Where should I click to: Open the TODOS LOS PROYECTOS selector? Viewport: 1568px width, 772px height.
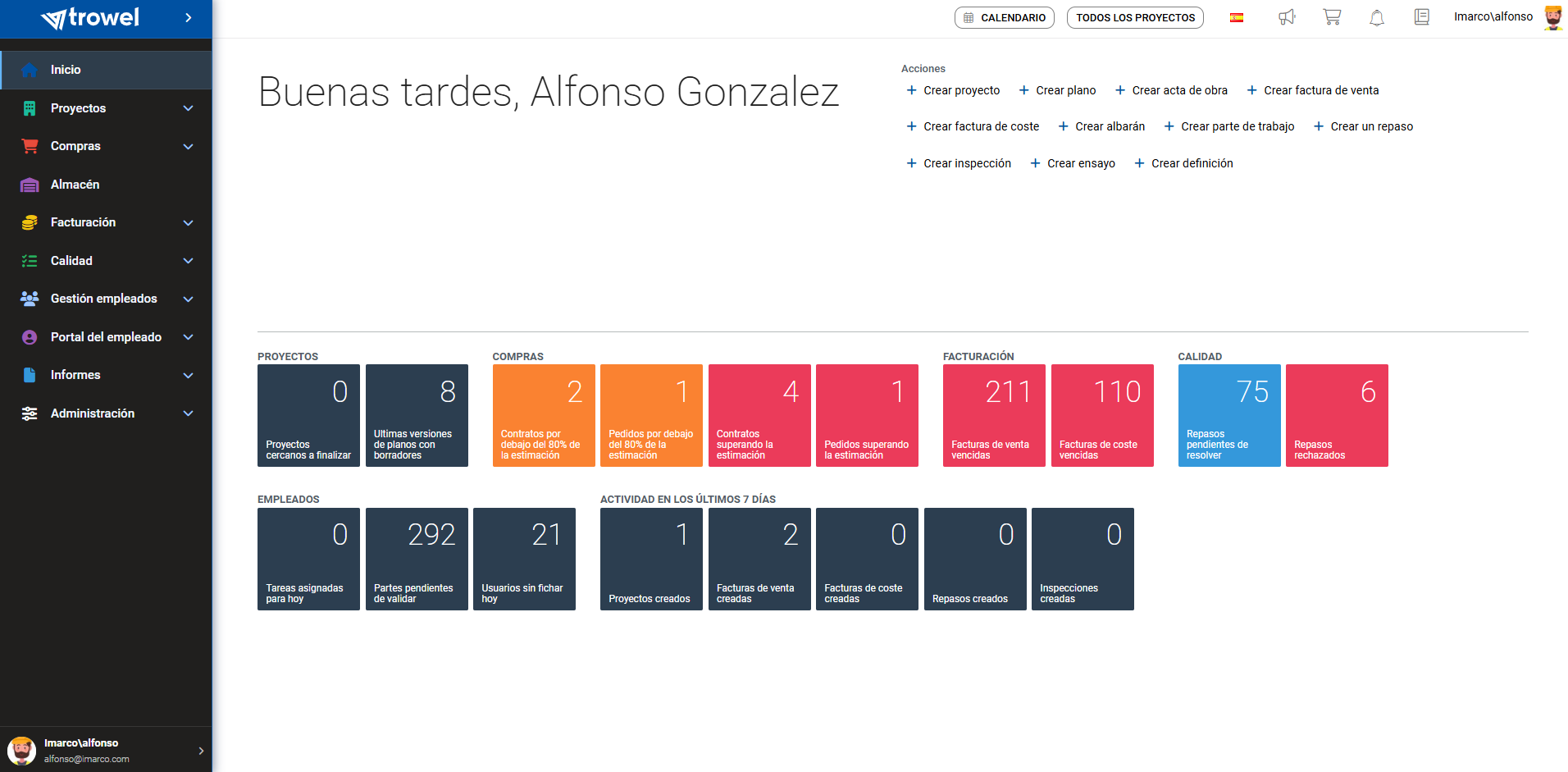tap(1135, 17)
